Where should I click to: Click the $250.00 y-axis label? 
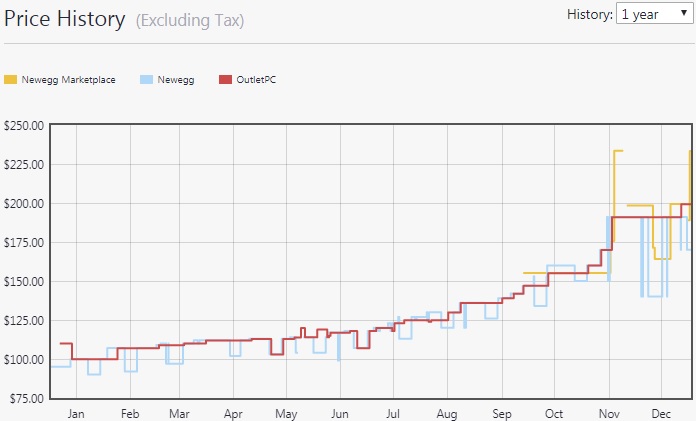pos(24,126)
